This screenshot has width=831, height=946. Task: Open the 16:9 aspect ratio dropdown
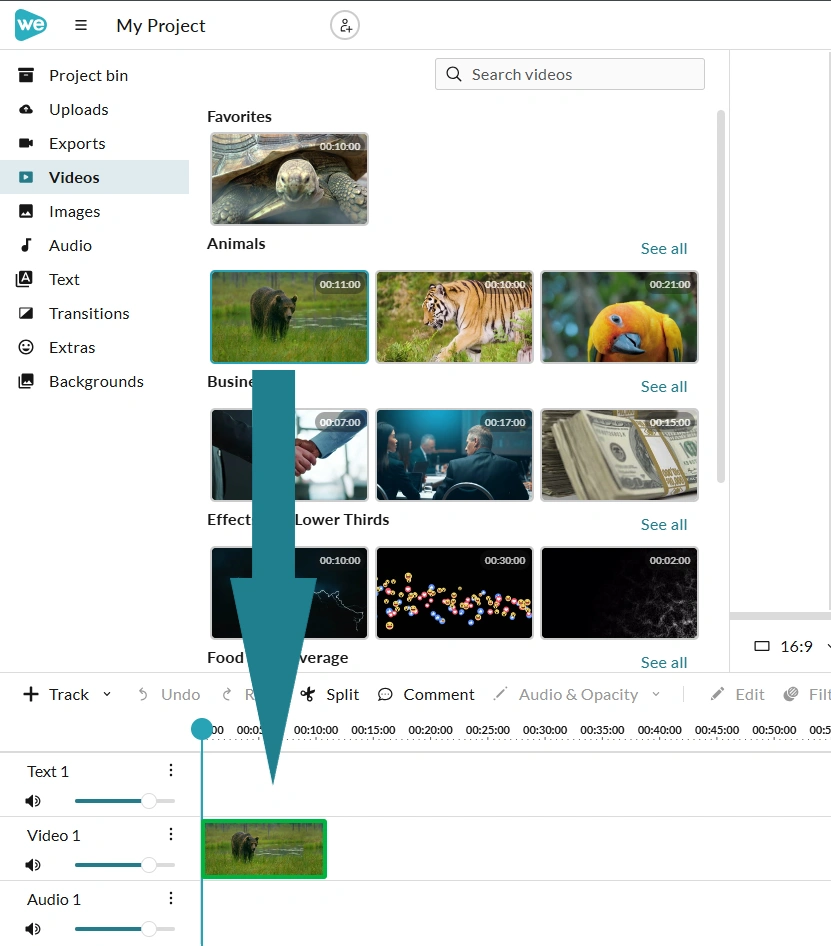coord(792,647)
